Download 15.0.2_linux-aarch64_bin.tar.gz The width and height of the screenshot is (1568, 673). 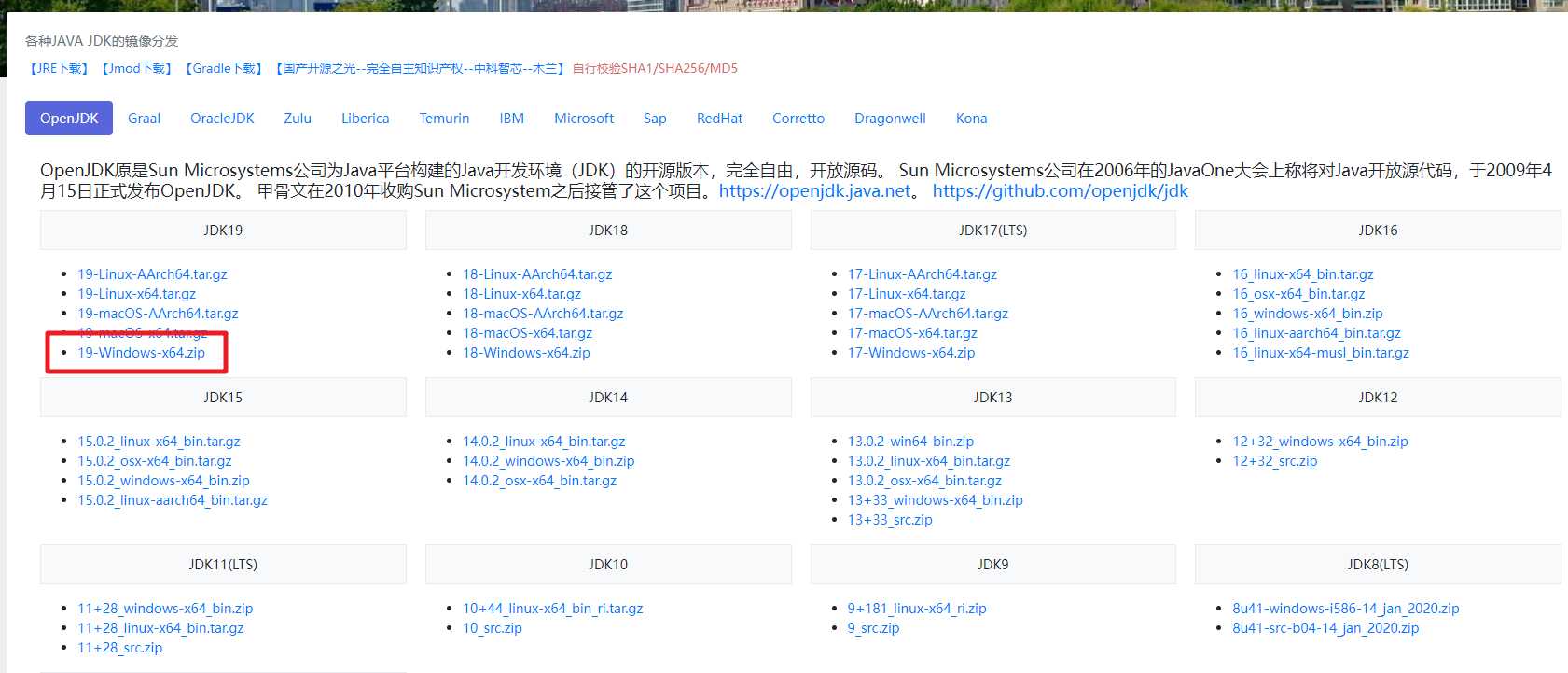tap(173, 500)
